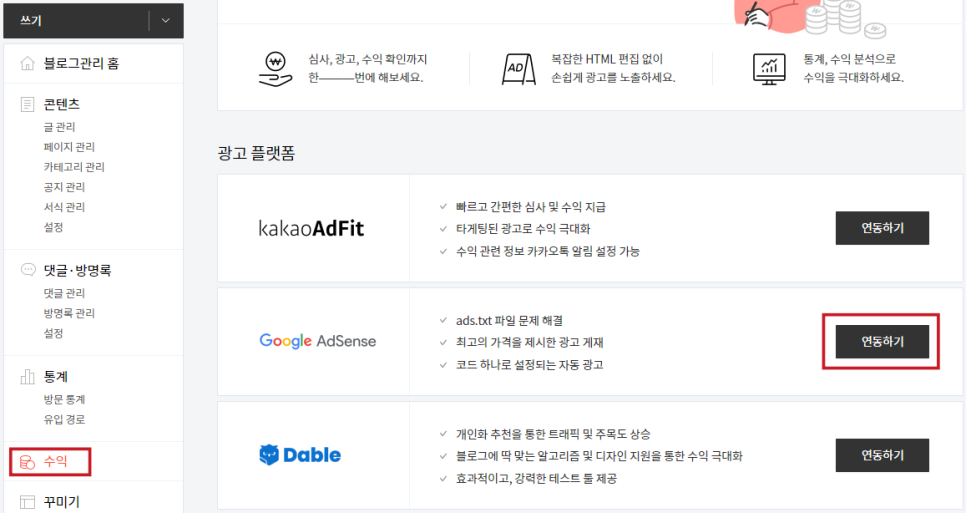Click the 광고 플랫폼 heading
The image size is (966, 513).
coord(256,153)
